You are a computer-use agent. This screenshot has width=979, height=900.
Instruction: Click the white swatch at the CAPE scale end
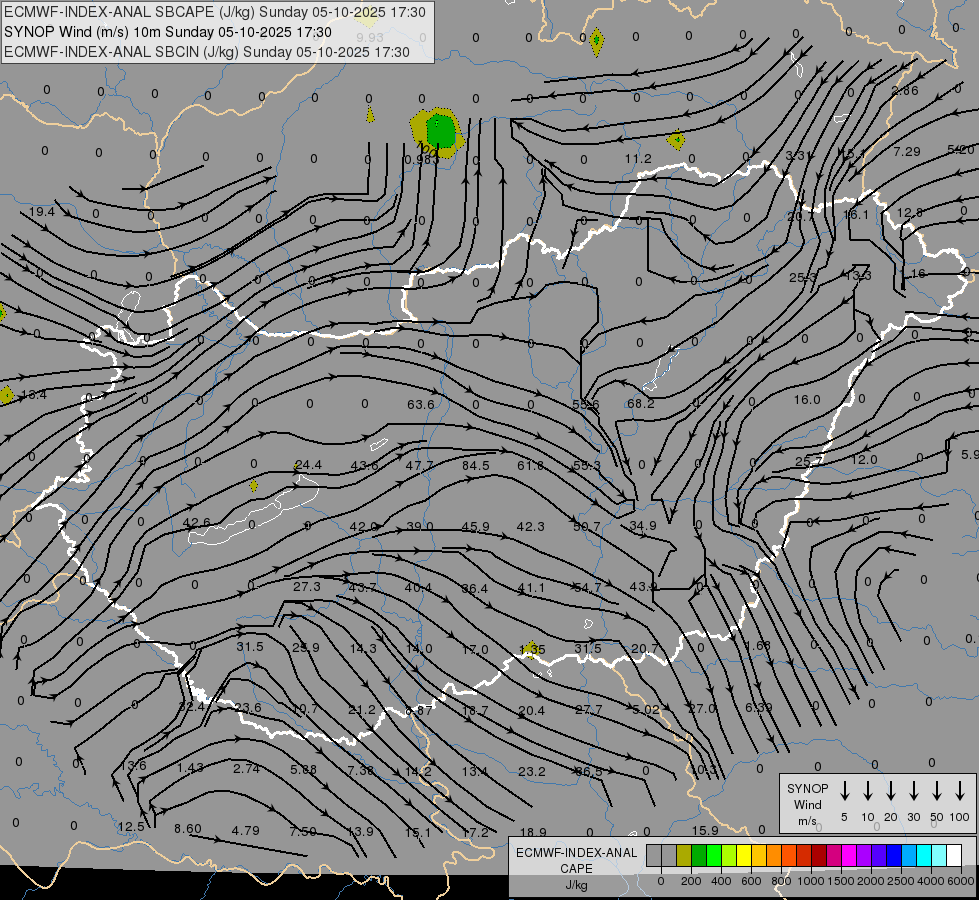click(954, 855)
